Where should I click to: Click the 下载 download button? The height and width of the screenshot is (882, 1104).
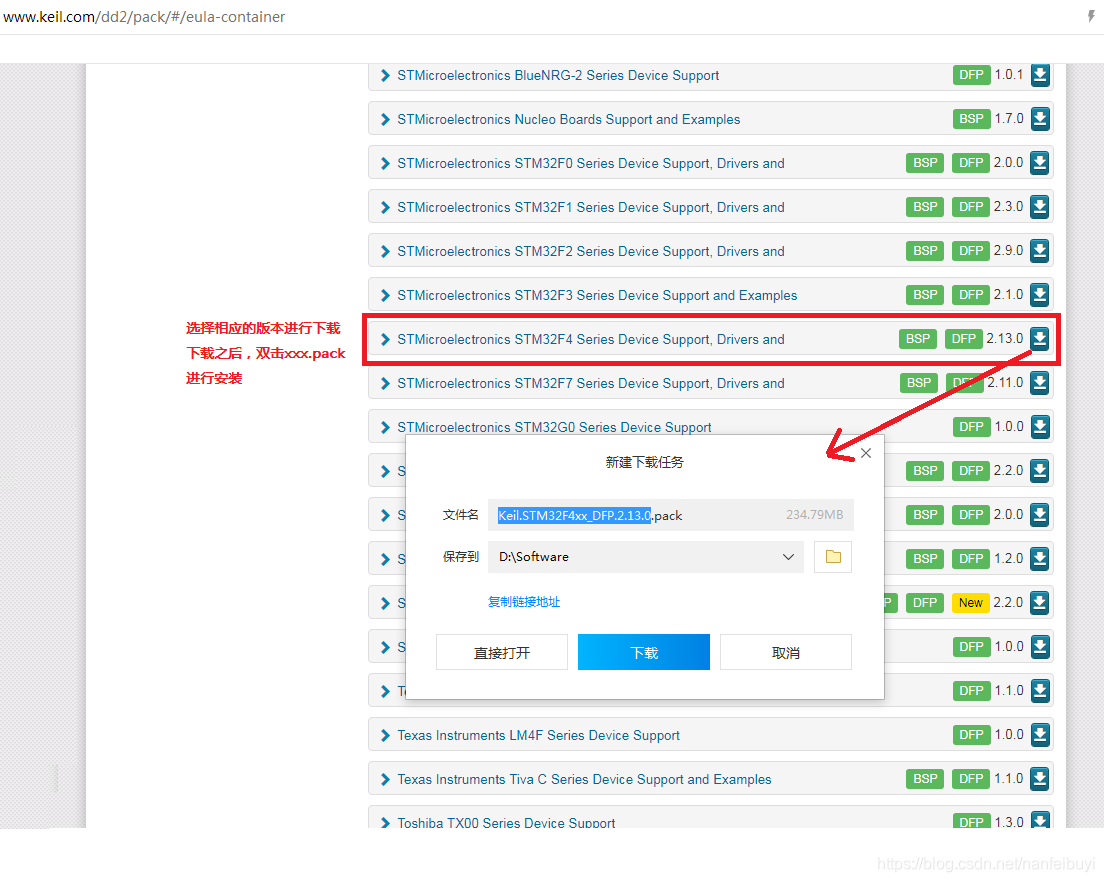click(644, 652)
